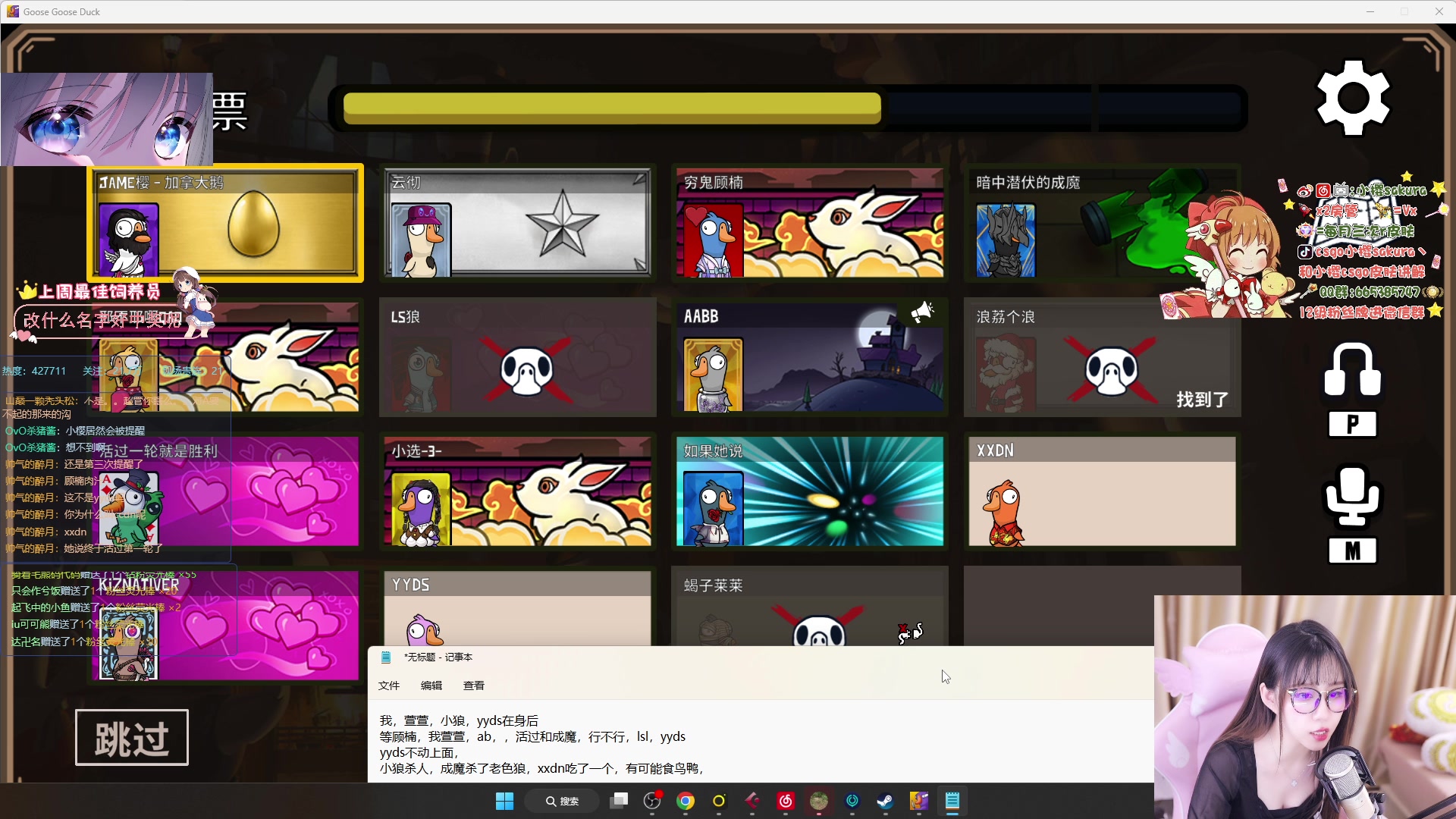
Task: Click the 蝎子莱莱 player card
Action: (810, 607)
